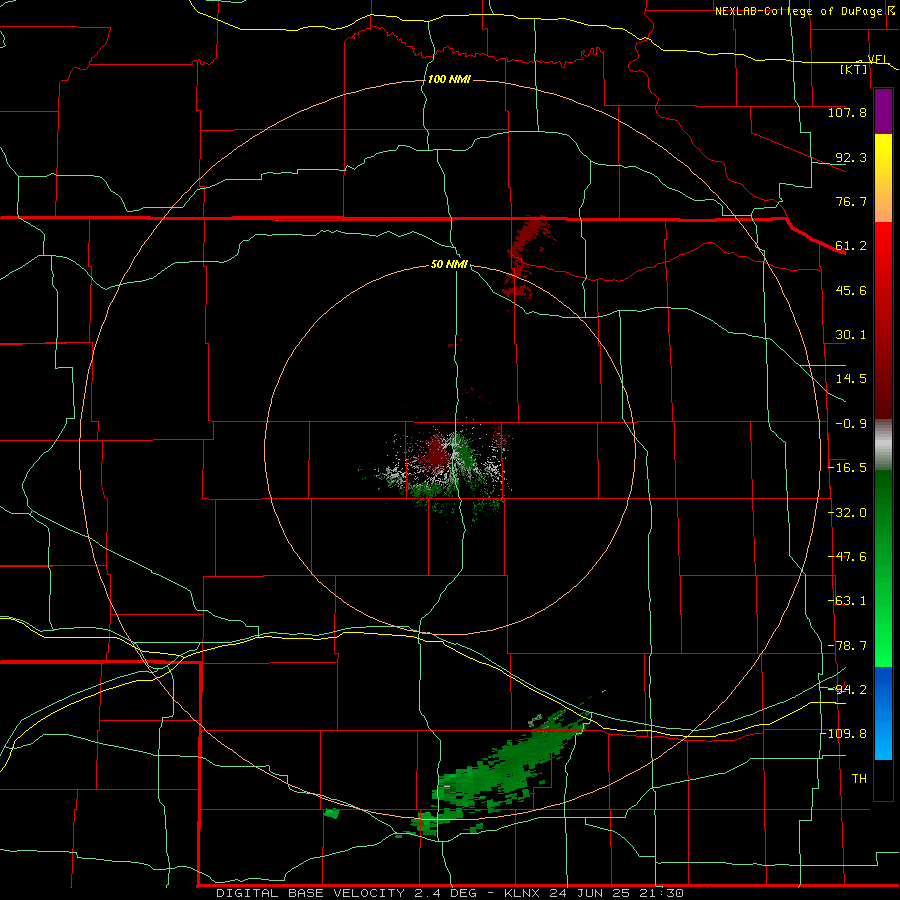Select the -78.7 scale value
This screenshot has height=900, width=900.
tap(847, 646)
